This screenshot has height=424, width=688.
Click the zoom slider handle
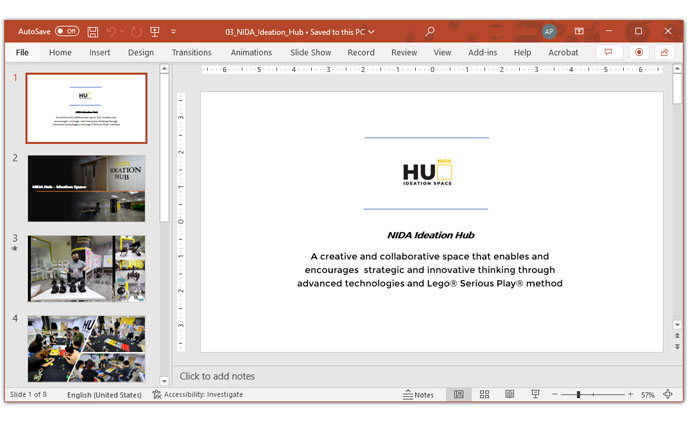pos(578,395)
